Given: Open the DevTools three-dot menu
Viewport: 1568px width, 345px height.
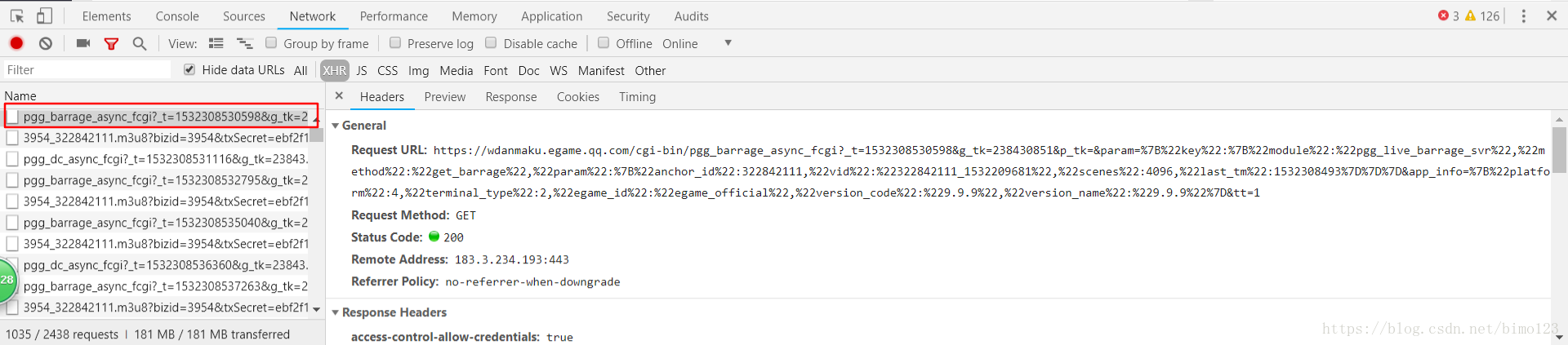Looking at the screenshot, I should [1523, 15].
